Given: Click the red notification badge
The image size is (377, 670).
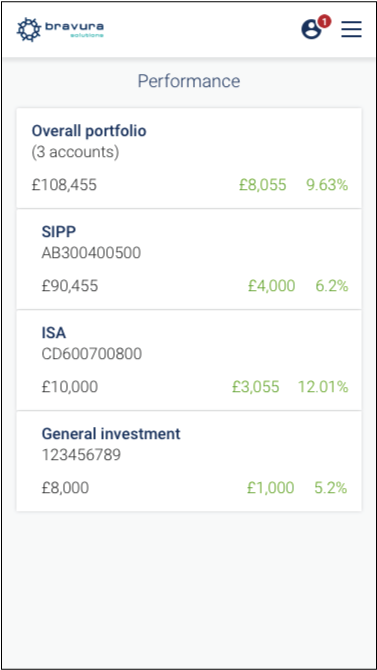Looking at the screenshot, I should click(x=324, y=21).
